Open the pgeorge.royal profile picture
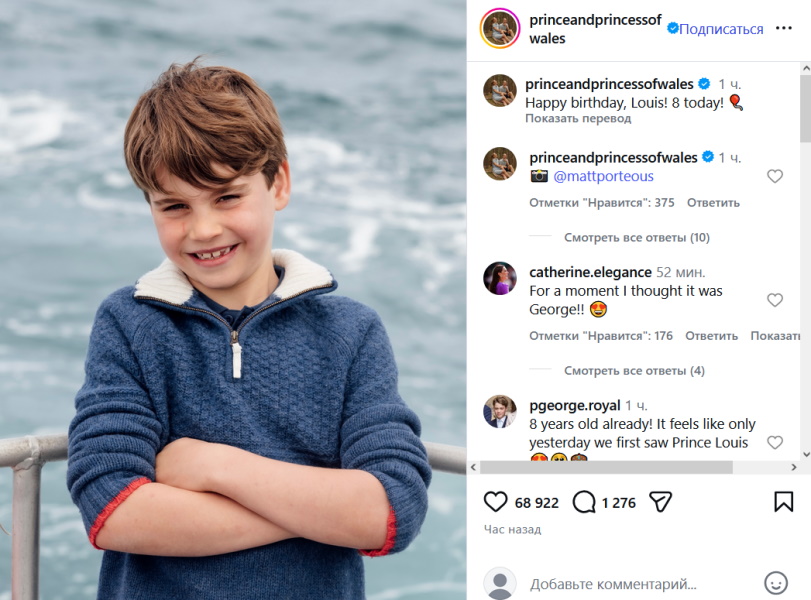 click(500, 412)
